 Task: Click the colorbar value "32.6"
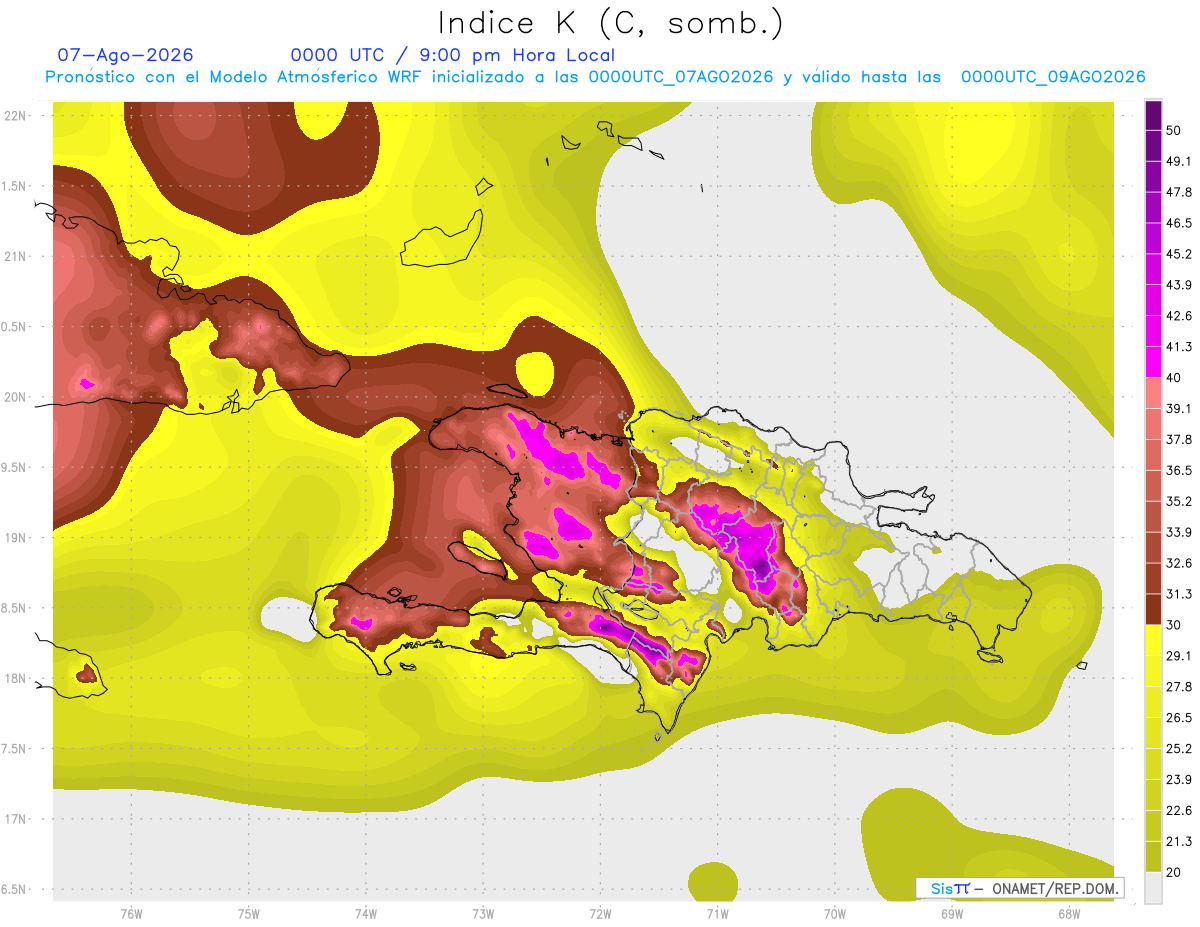coord(1178,563)
